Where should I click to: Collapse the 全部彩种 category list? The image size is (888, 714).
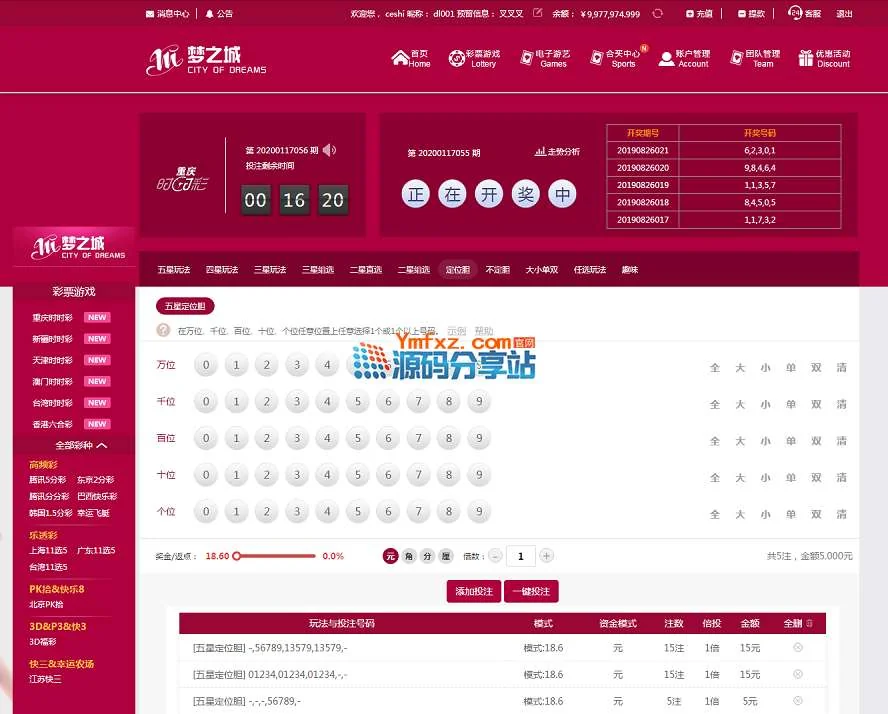click(102, 445)
